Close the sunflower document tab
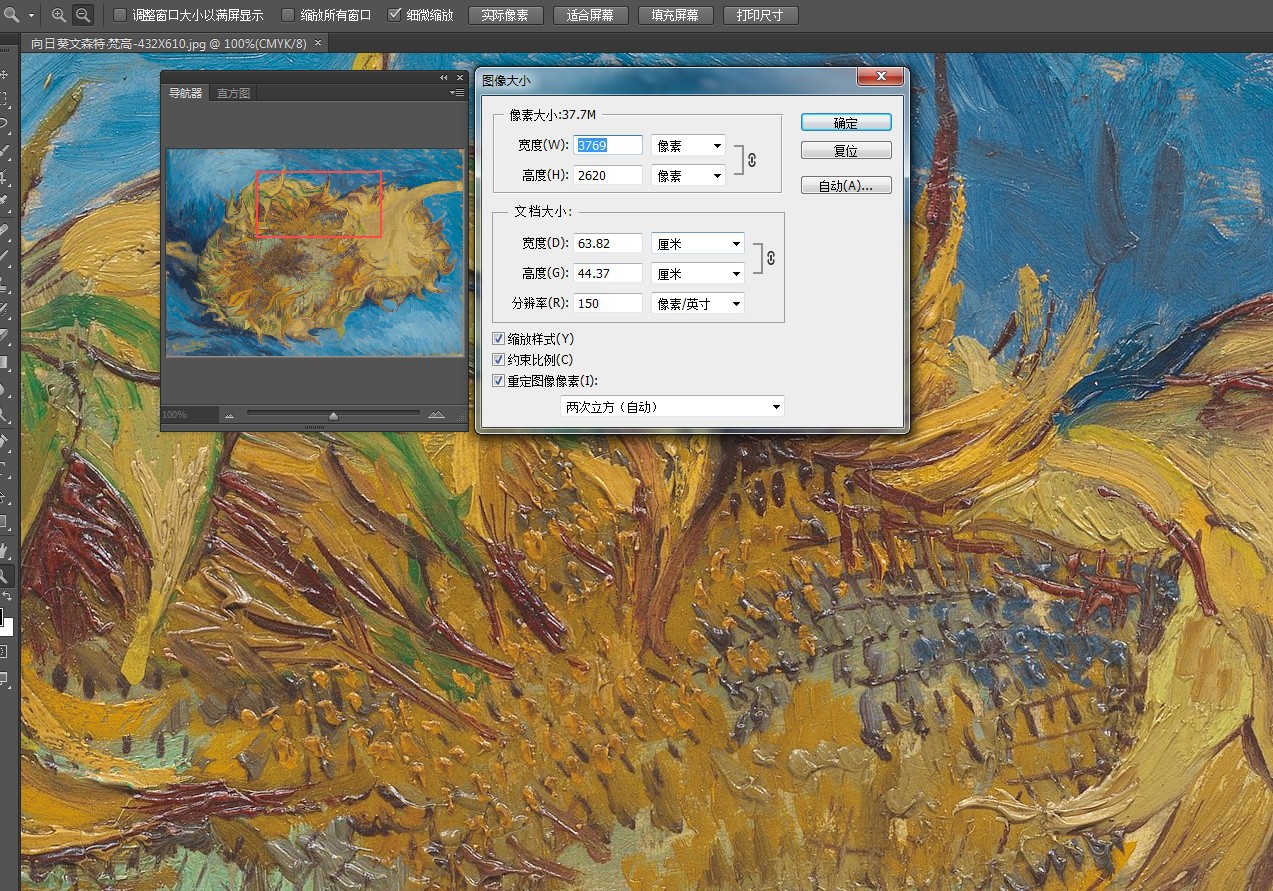 coord(318,43)
